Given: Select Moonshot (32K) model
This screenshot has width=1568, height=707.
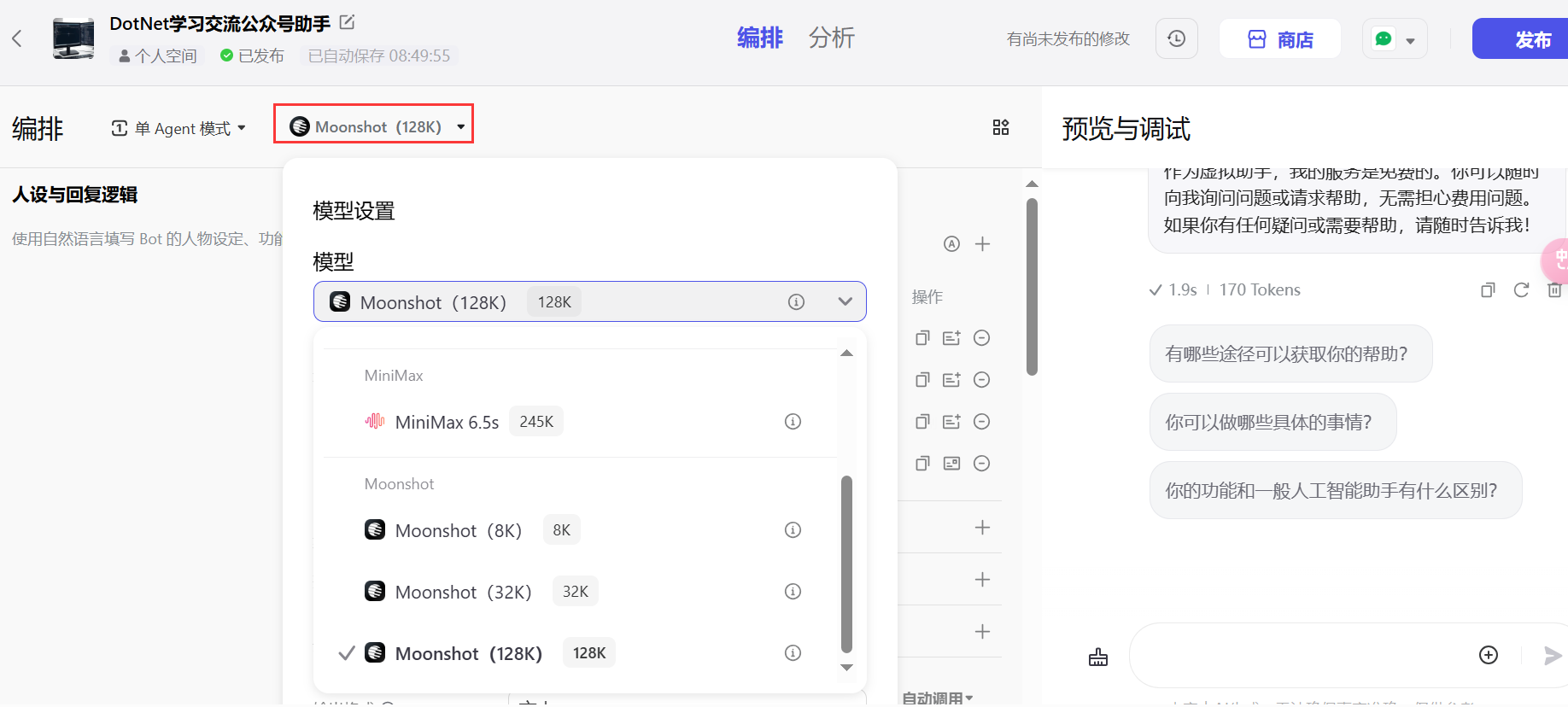Looking at the screenshot, I should pyautogui.click(x=580, y=592).
